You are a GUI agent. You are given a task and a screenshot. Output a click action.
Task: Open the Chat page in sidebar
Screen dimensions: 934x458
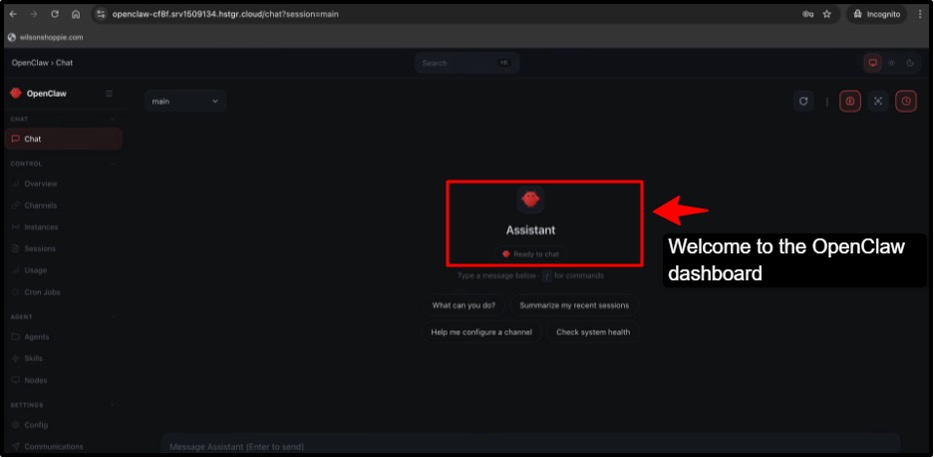[63, 139]
